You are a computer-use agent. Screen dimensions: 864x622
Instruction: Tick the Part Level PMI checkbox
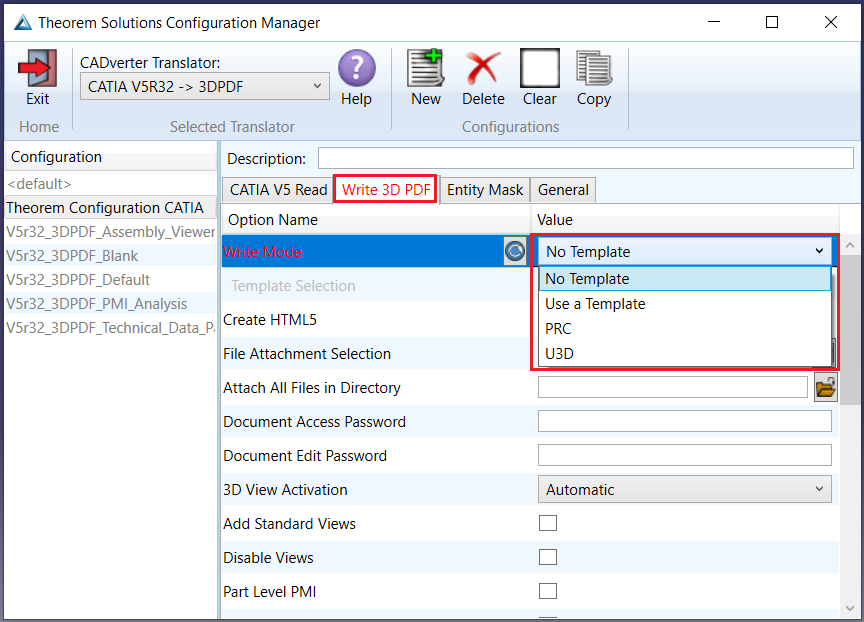coord(548,591)
